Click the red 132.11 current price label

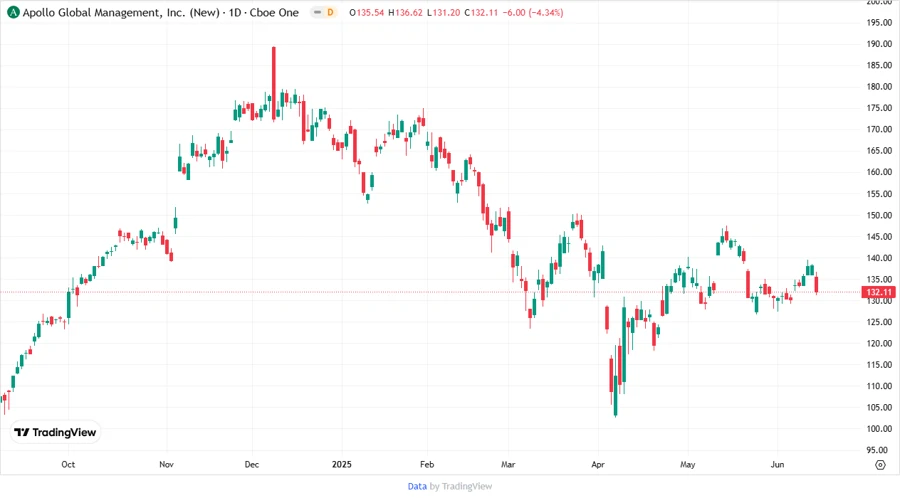pos(878,292)
